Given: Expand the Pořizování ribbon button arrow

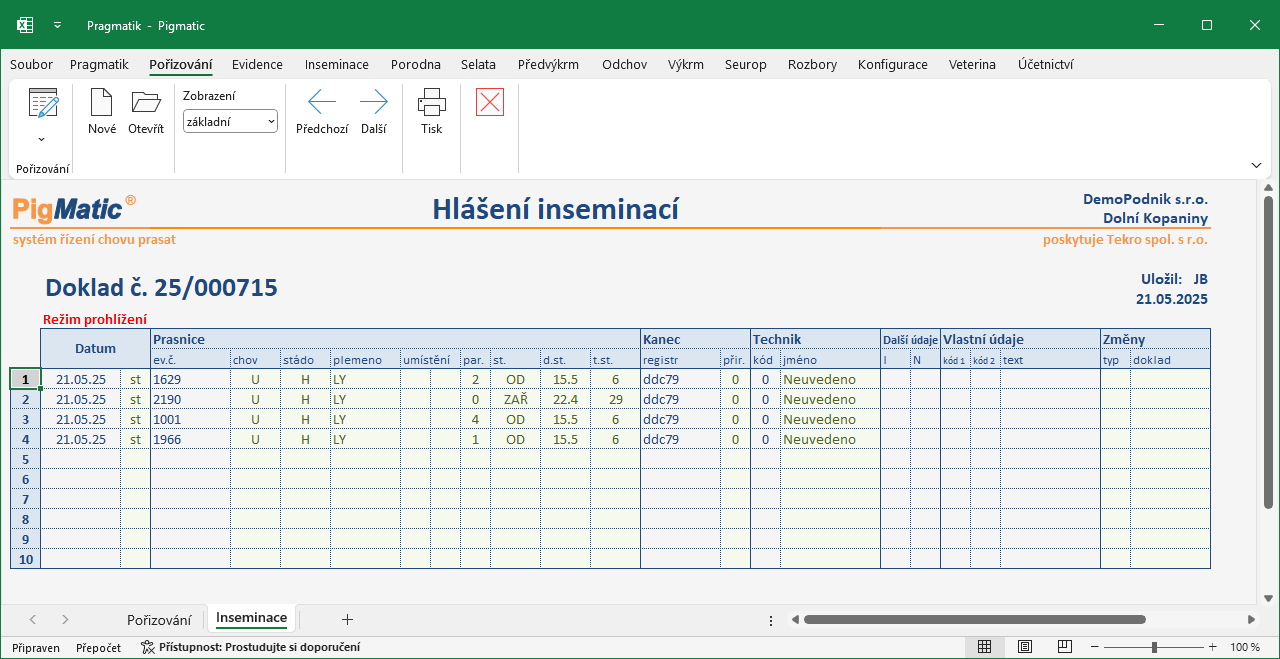Looking at the screenshot, I should (42, 139).
